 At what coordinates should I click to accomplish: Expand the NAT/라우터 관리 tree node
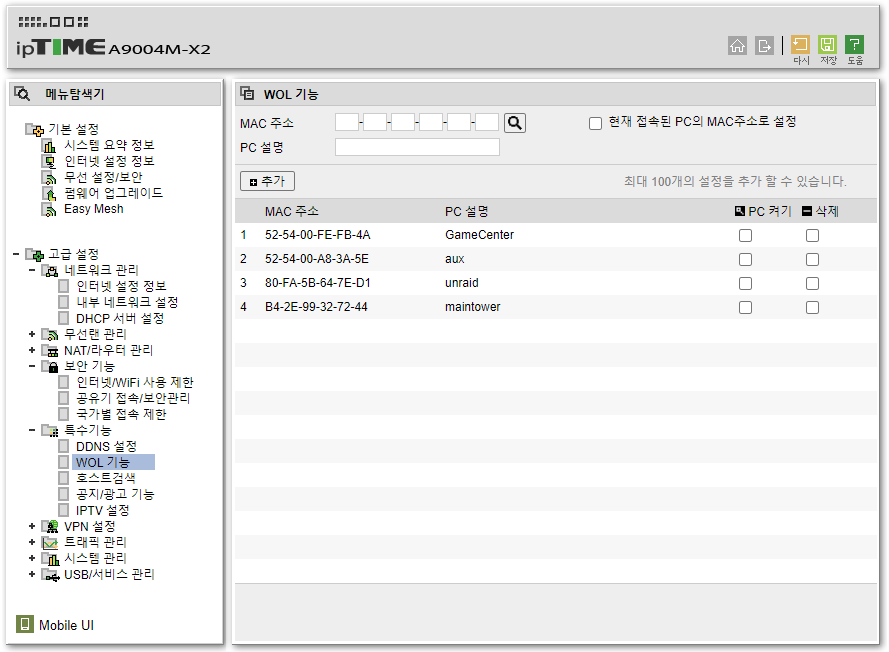(32, 350)
